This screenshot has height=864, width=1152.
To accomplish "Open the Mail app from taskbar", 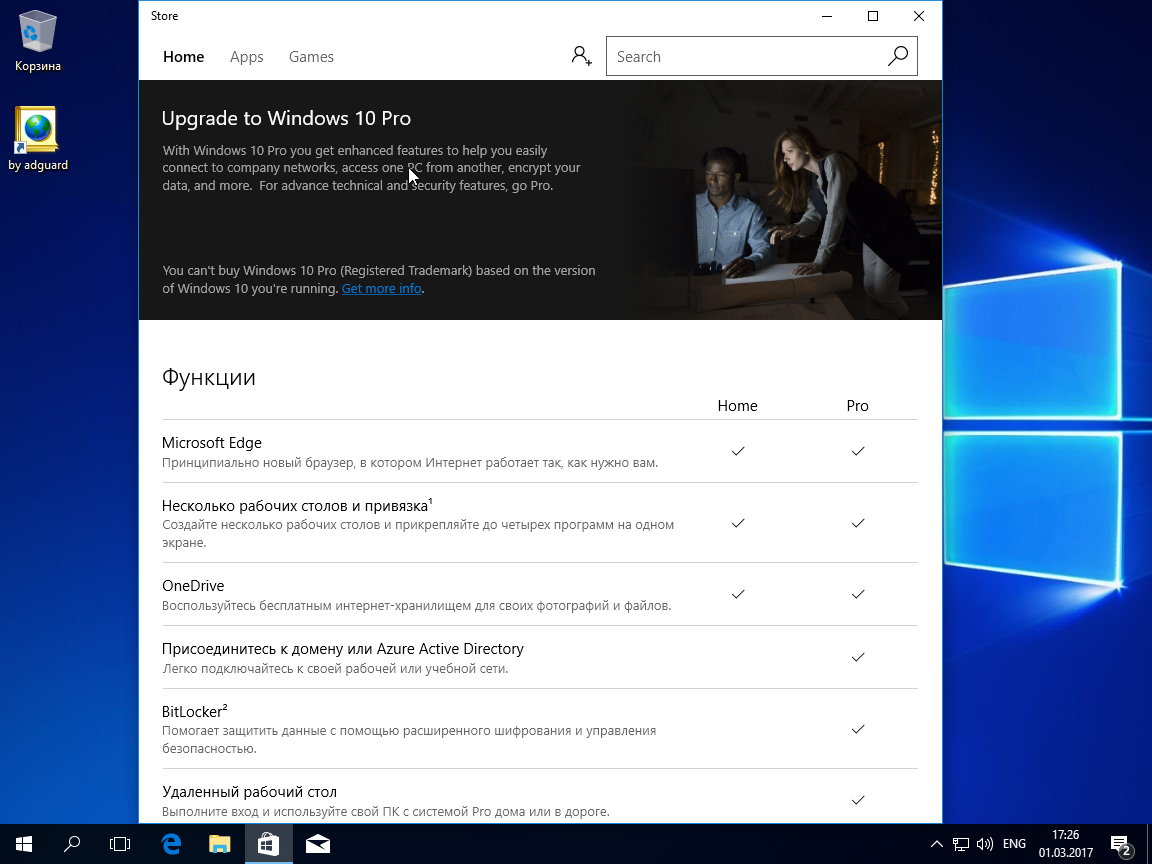I will [317, 844].
